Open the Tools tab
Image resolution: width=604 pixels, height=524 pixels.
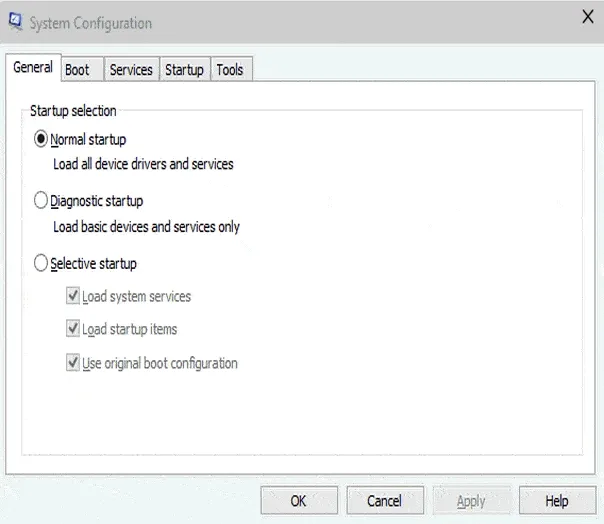[x=230, y=69]
